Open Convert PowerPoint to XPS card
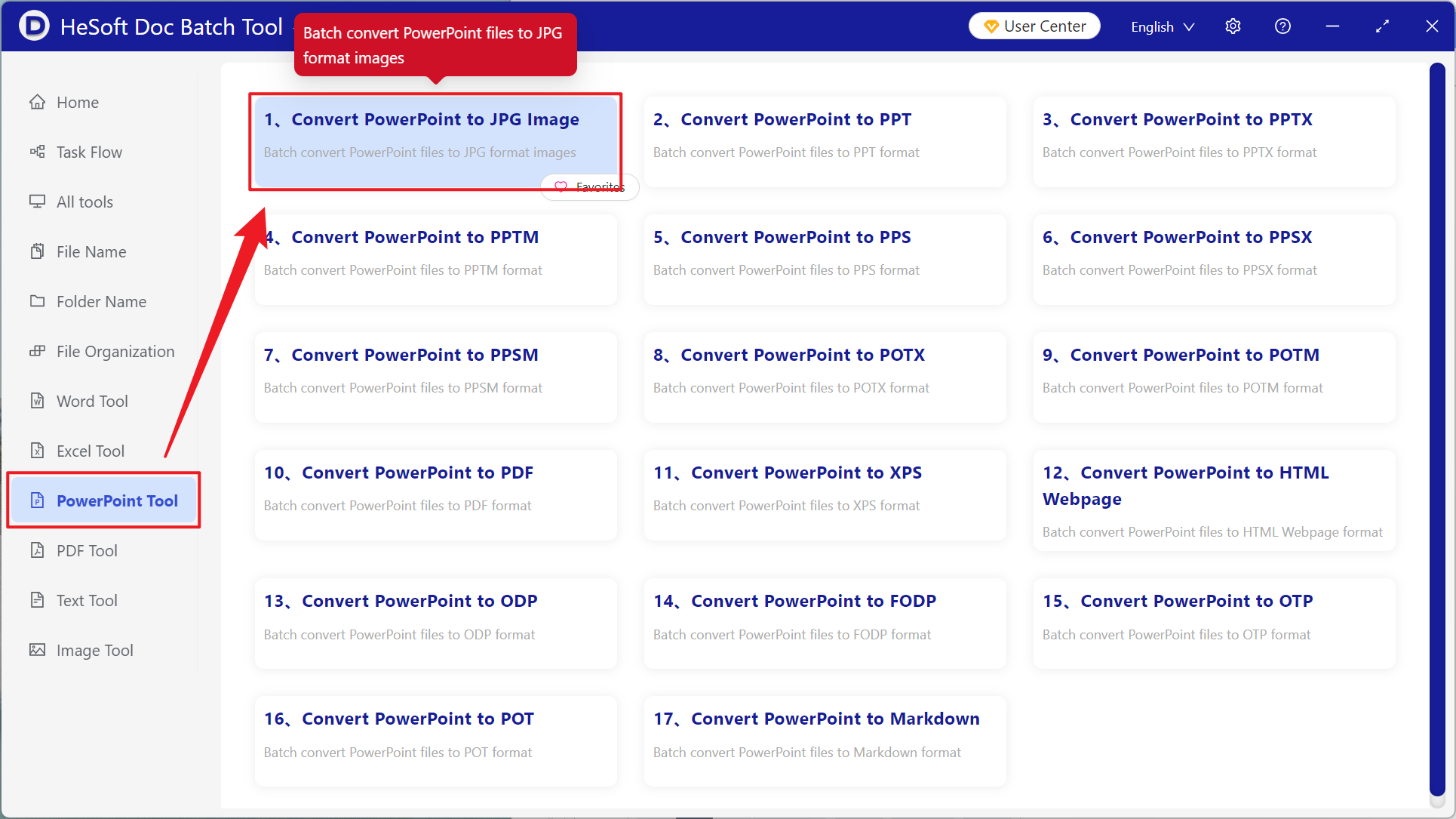This screenshot has height=819, width=1456. [x=825, y=494]
